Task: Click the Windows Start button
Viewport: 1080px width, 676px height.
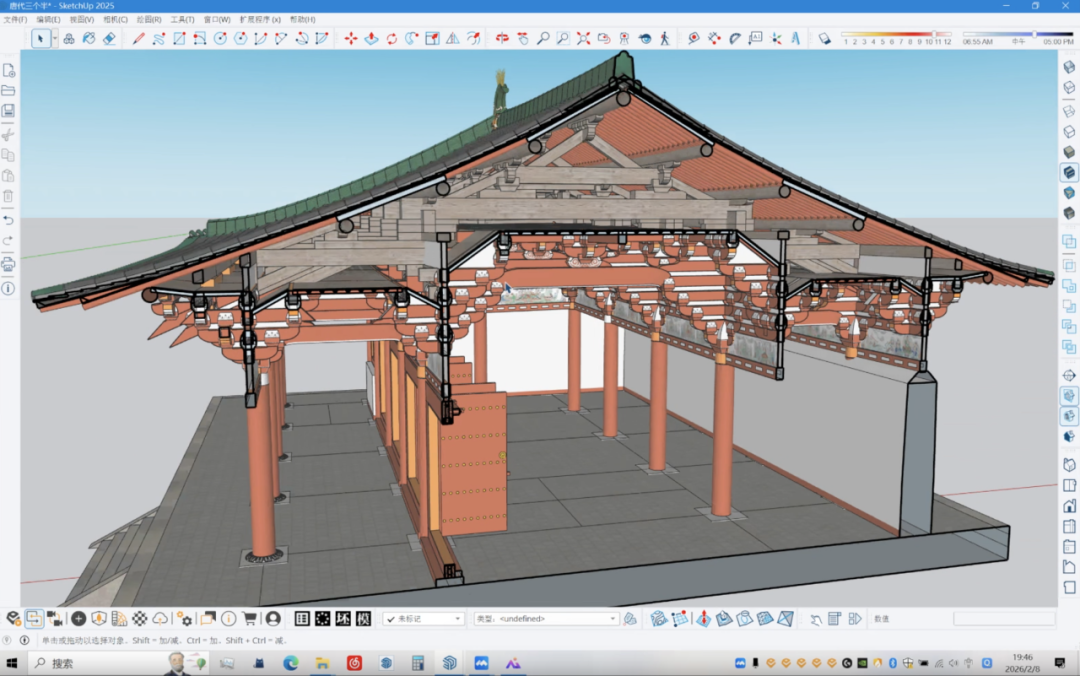Action: click(x=12, y=663)
